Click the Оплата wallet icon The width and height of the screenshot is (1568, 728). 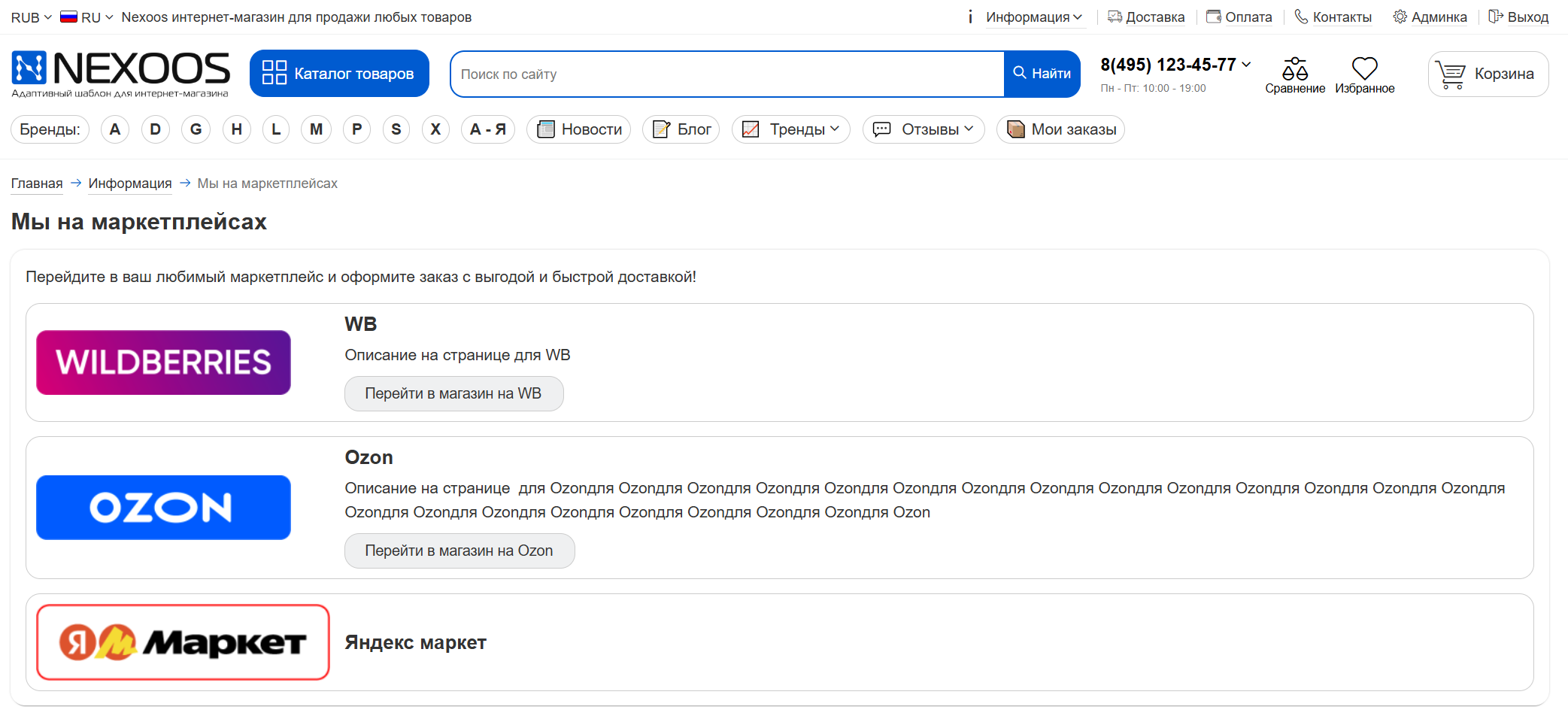click(1213, 17)
